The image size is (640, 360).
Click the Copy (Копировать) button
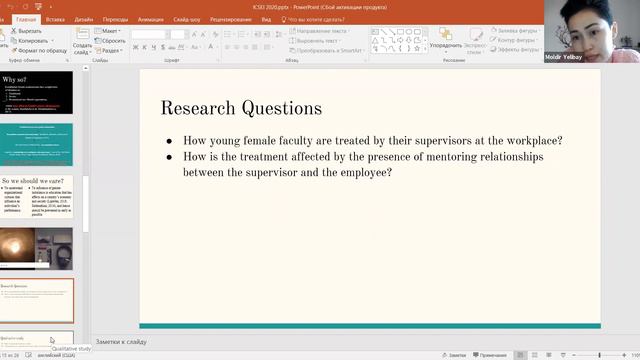point(29,41)
